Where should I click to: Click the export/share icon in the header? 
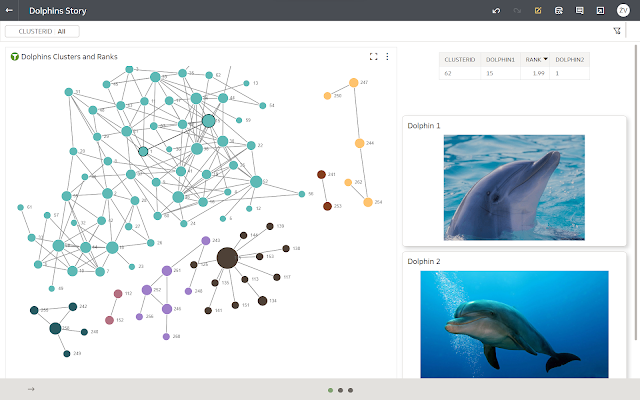600,11
